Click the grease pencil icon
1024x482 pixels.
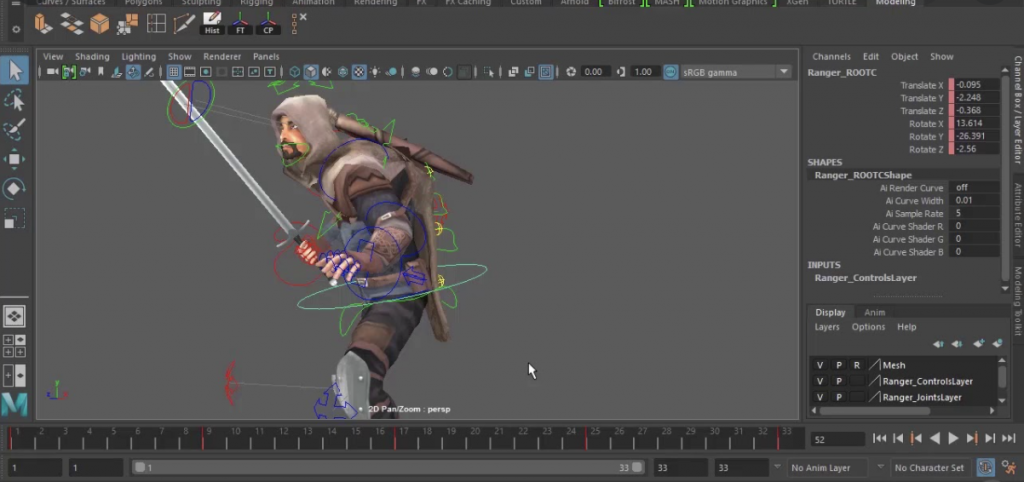[149, 72]
